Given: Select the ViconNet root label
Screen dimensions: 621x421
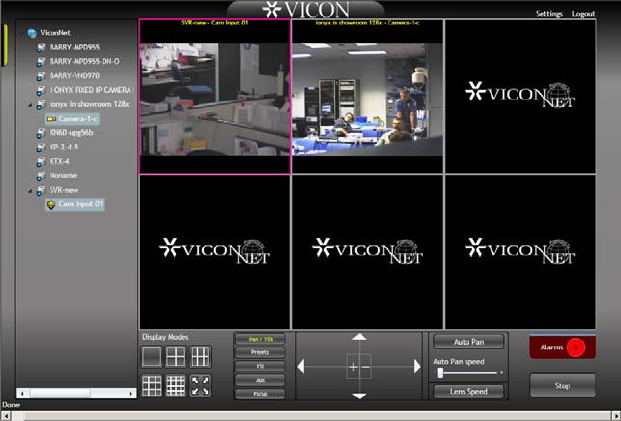Looking at the screenshot, I should [x=55, y=33].
